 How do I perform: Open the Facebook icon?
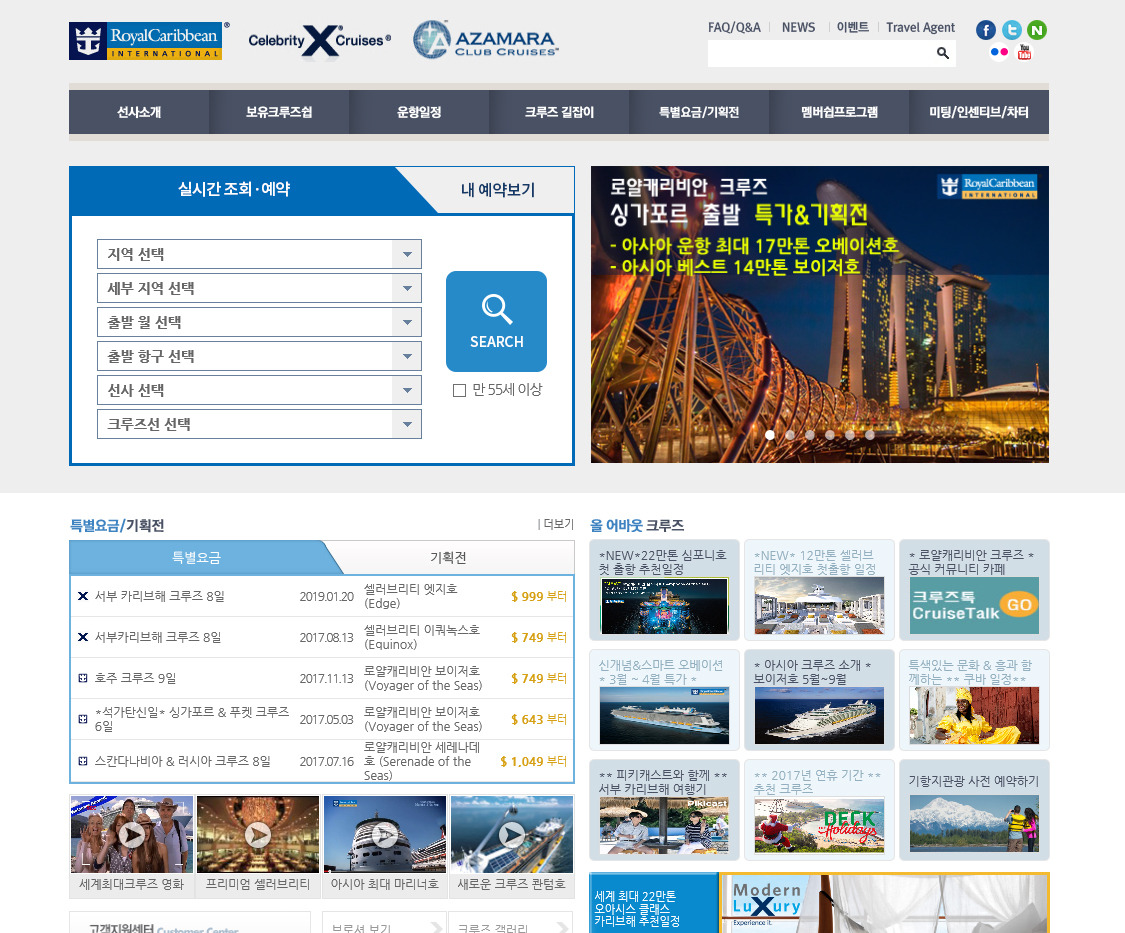click(x=986, y=30)
